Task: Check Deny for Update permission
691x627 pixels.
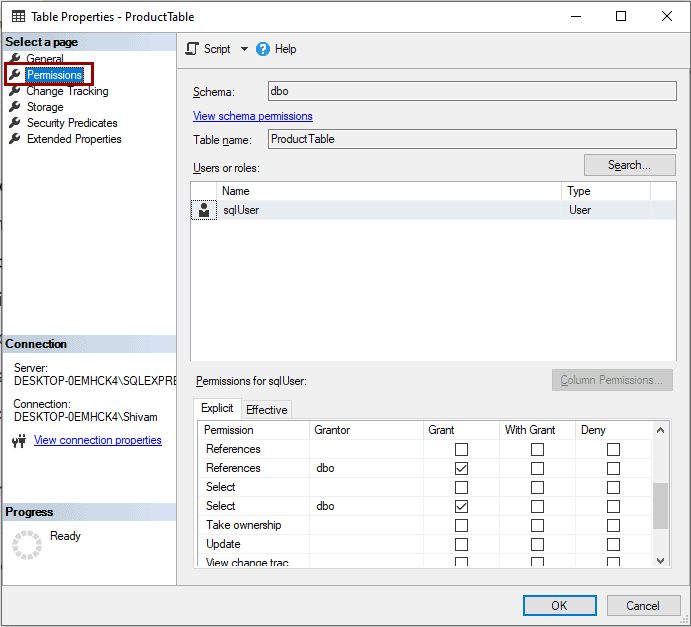Action: (x=613, y=544)
